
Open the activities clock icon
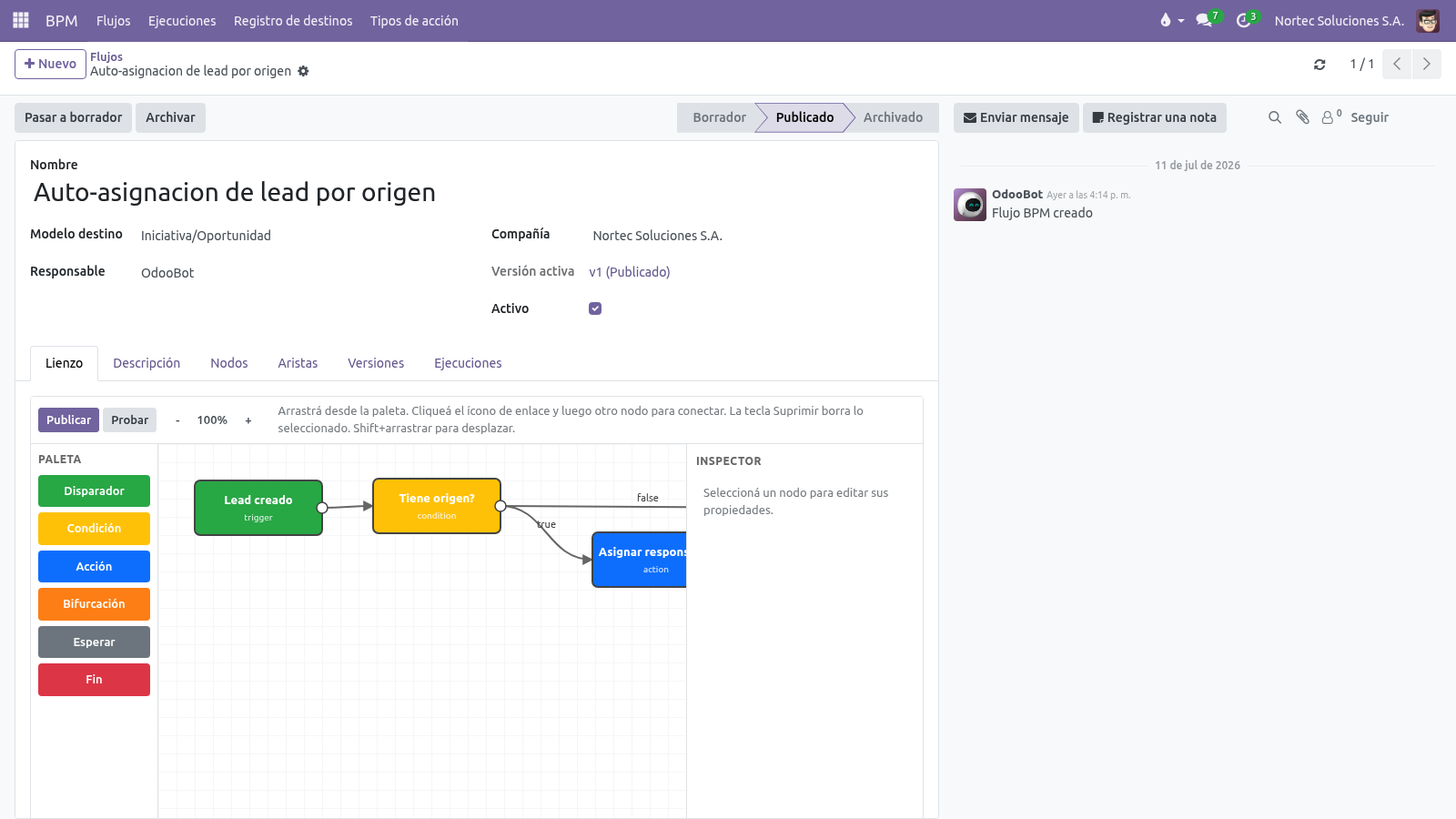coord(1243,20)
